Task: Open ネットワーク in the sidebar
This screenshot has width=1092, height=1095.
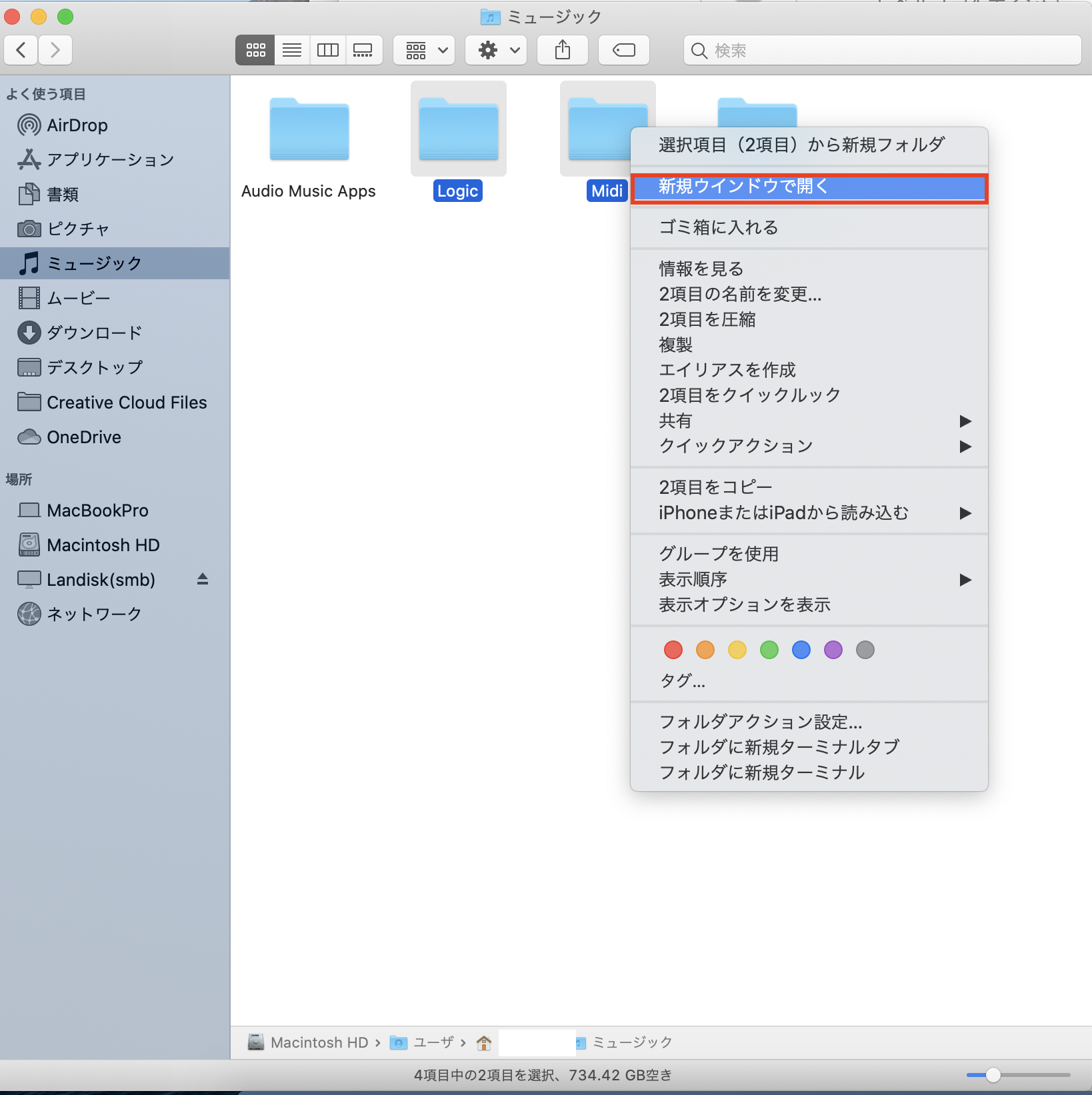Action: (x=115, y=614)
